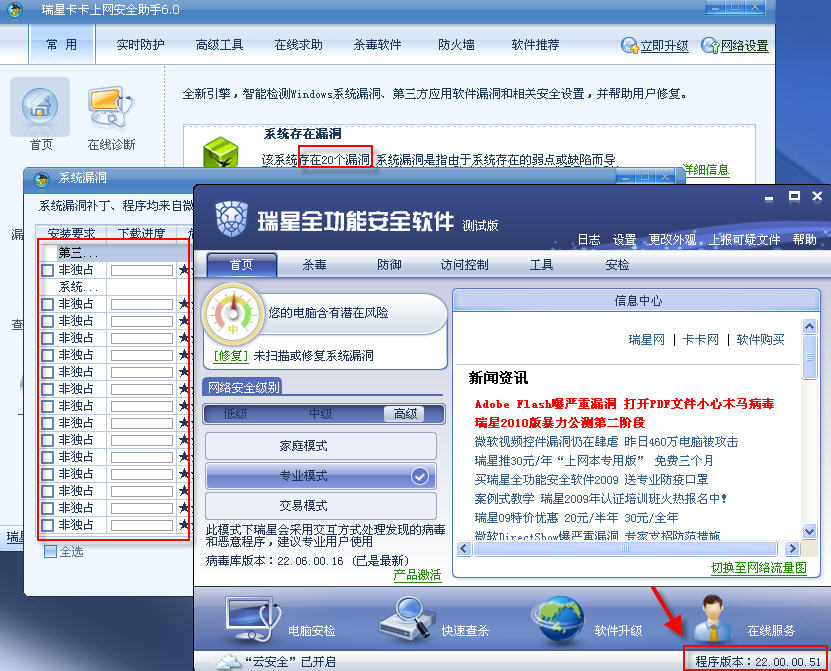Open 上报可疑文件 menu
The width and height of the screenshot is (831, 671).
coord(744,240)
